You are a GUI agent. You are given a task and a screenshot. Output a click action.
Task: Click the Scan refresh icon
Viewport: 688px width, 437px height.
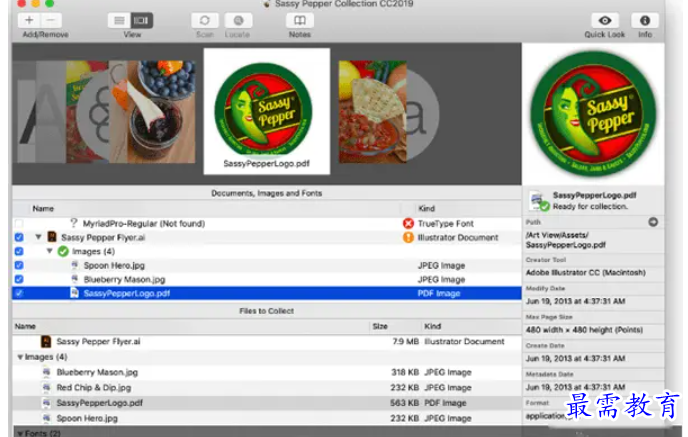click(204, 21)
